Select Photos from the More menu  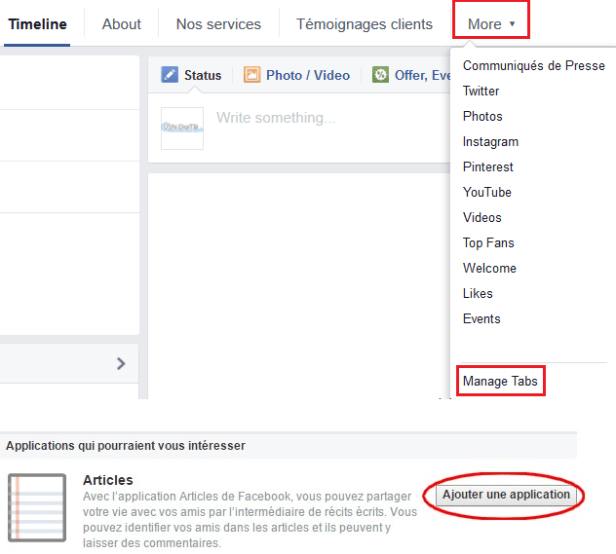tap(482, 116)
